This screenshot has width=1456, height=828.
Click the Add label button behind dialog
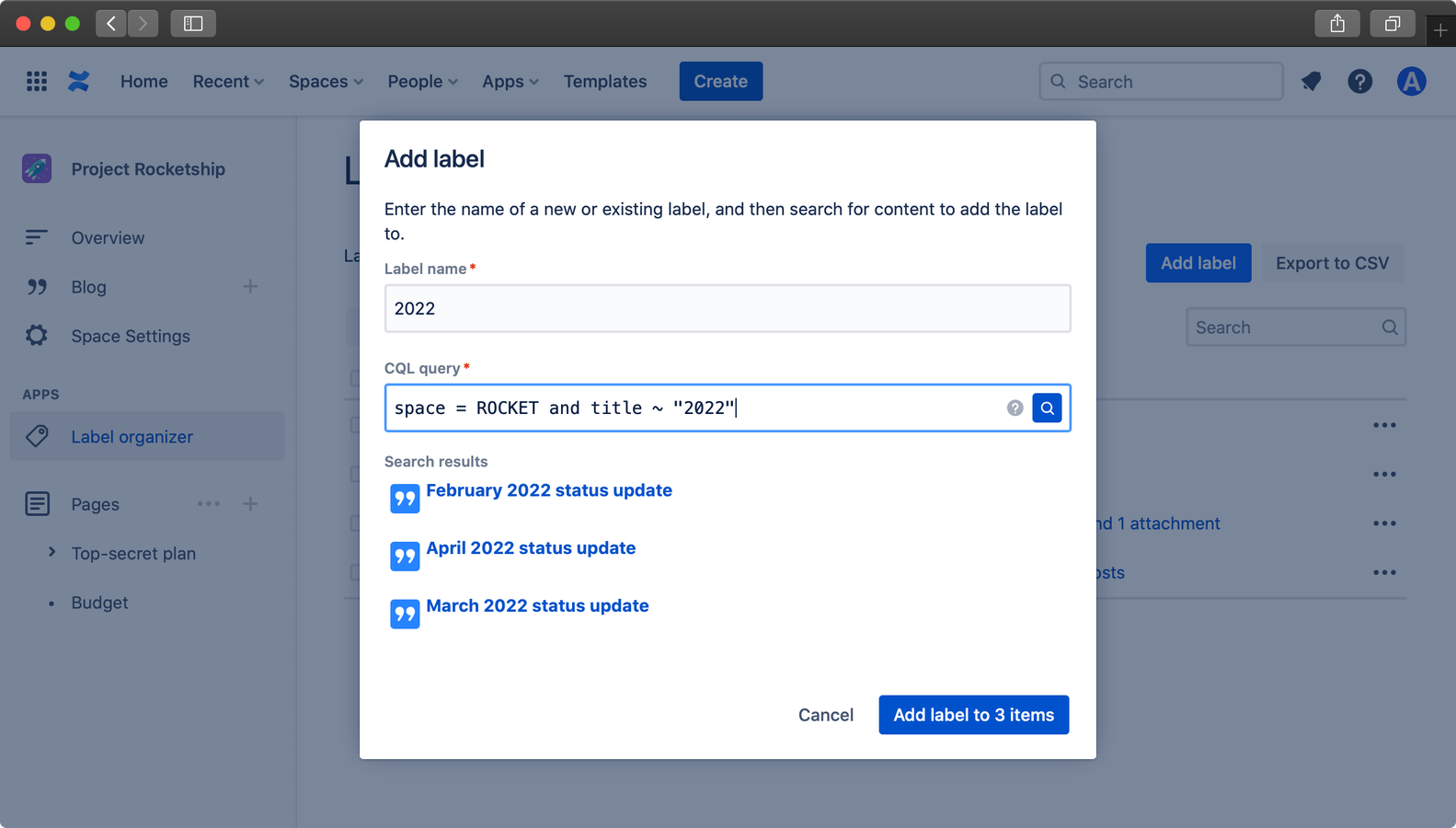click(x=1198, y=263)
